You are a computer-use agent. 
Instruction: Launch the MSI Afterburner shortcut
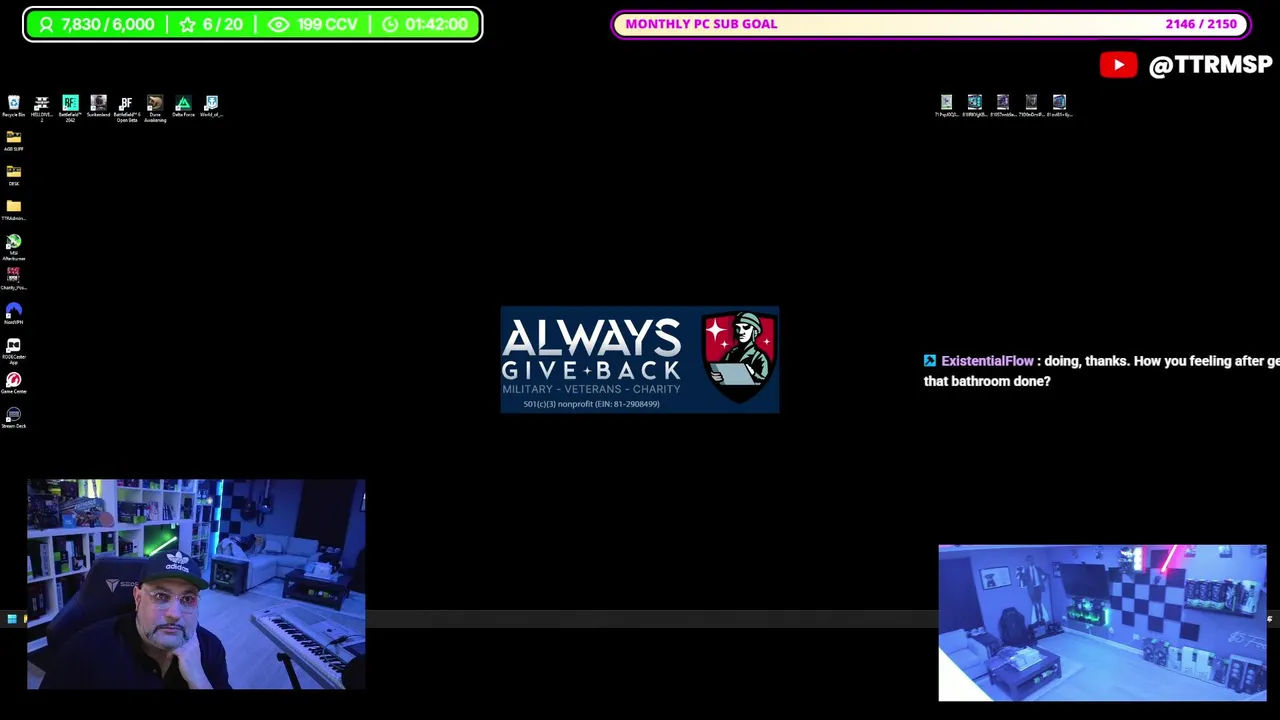[14, 246]
